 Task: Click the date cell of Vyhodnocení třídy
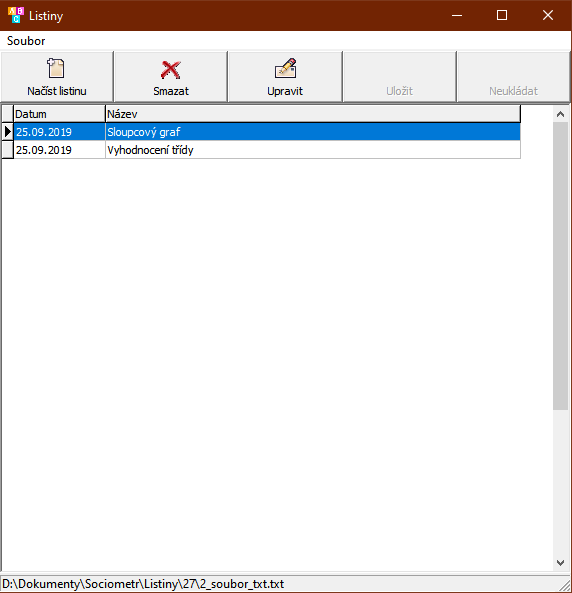[x=59, y=150]
